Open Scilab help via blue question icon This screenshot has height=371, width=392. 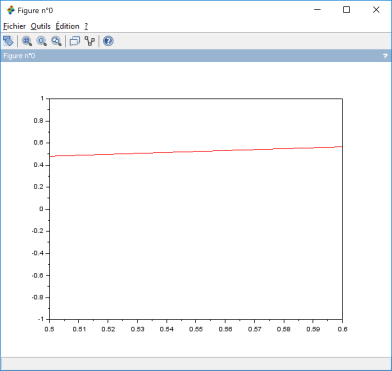point(108,41)
